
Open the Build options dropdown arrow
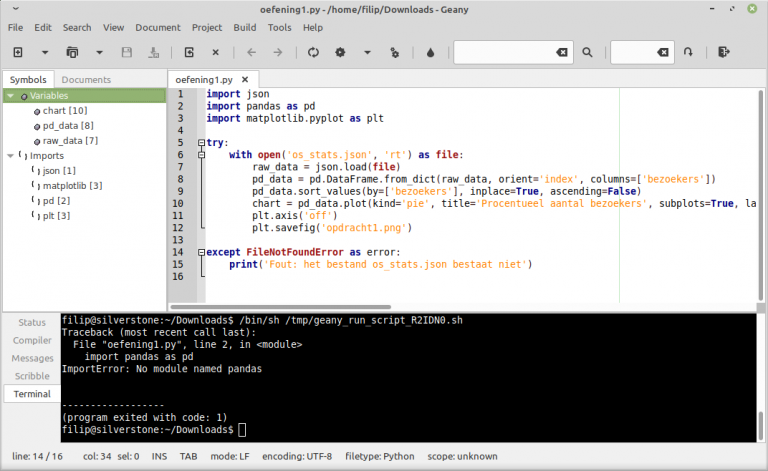point(367,52)
